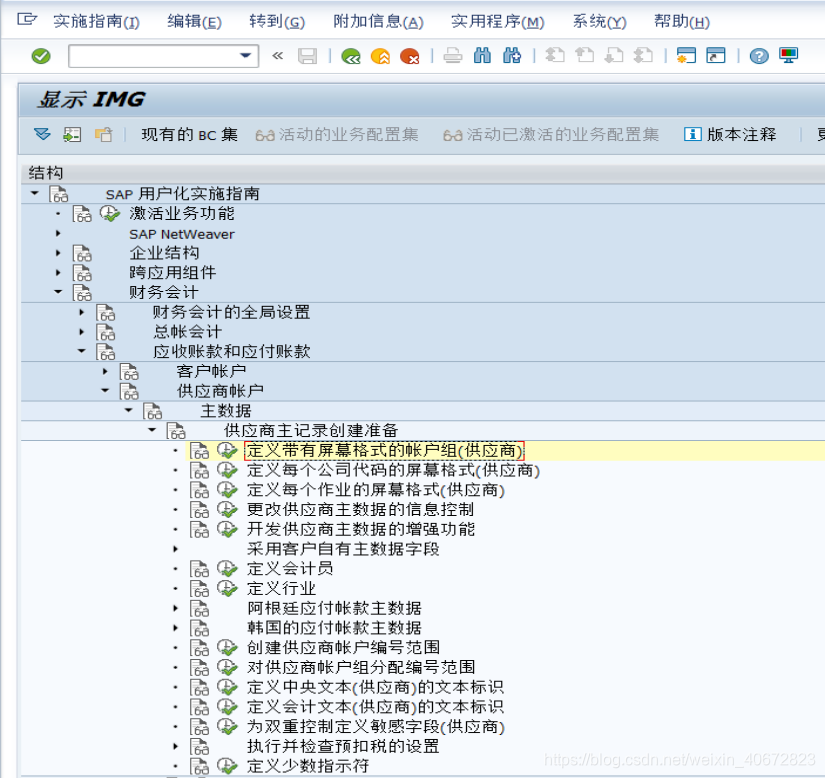Click the Last Page navigation icon

coord(643,55)
